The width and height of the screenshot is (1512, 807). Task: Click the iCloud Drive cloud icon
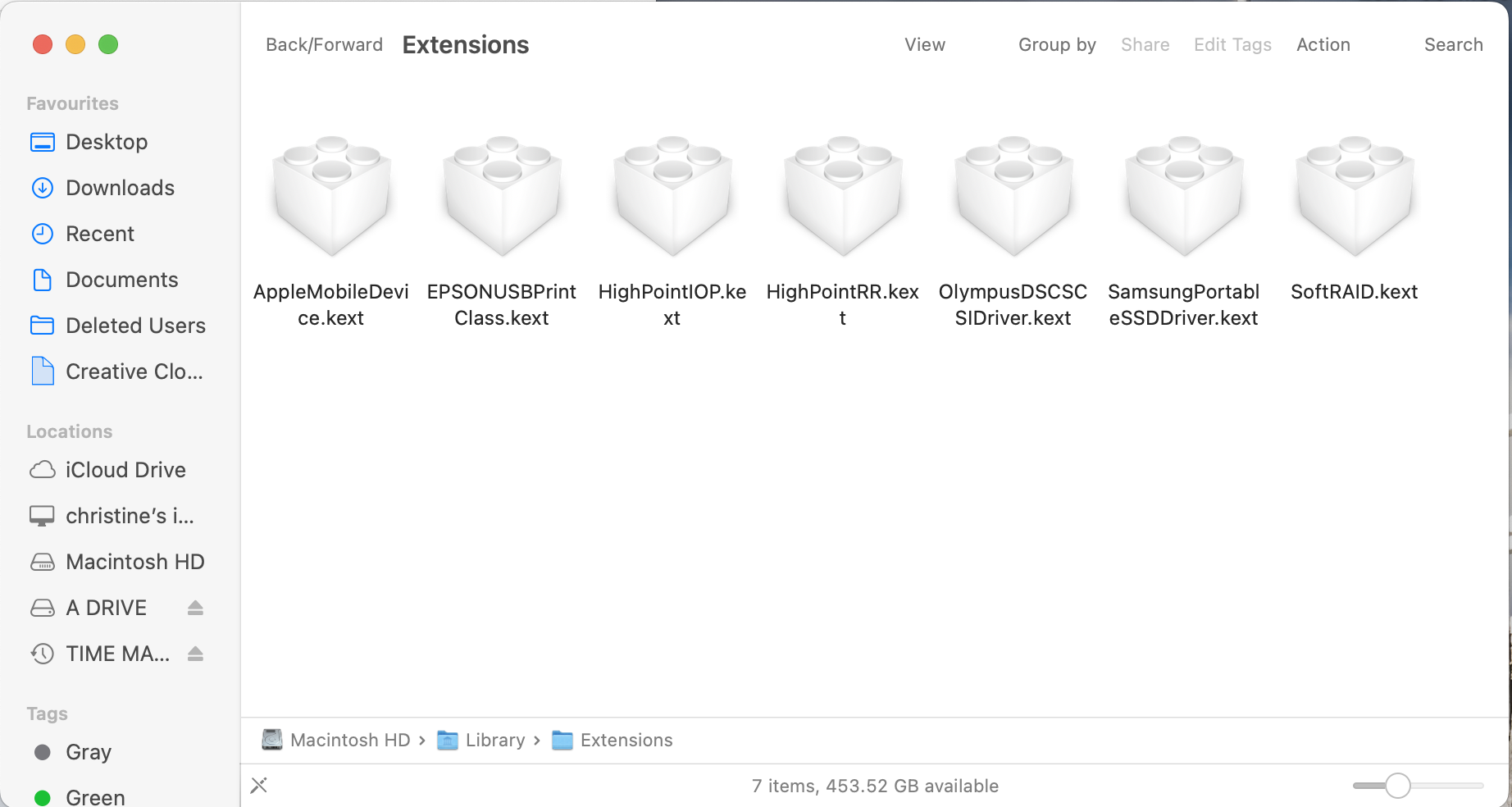43,470
